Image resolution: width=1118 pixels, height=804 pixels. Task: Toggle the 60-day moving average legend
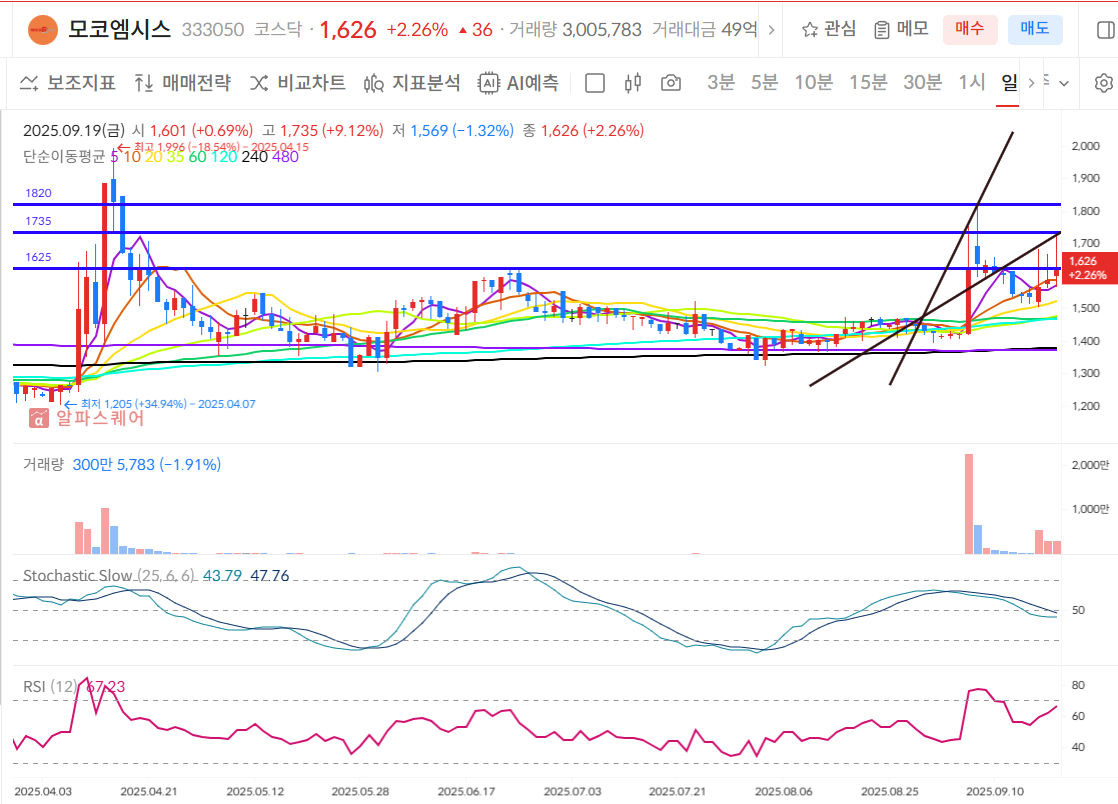tap(197, 157)
